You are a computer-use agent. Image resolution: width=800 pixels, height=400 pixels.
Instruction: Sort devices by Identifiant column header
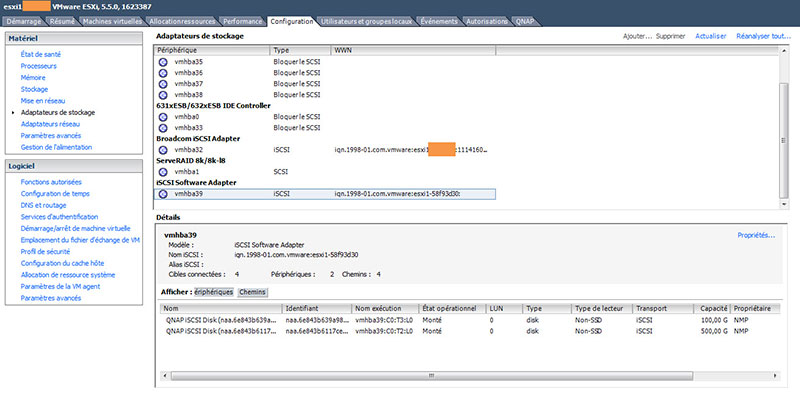pyautogui.click(x=317, y=309)
